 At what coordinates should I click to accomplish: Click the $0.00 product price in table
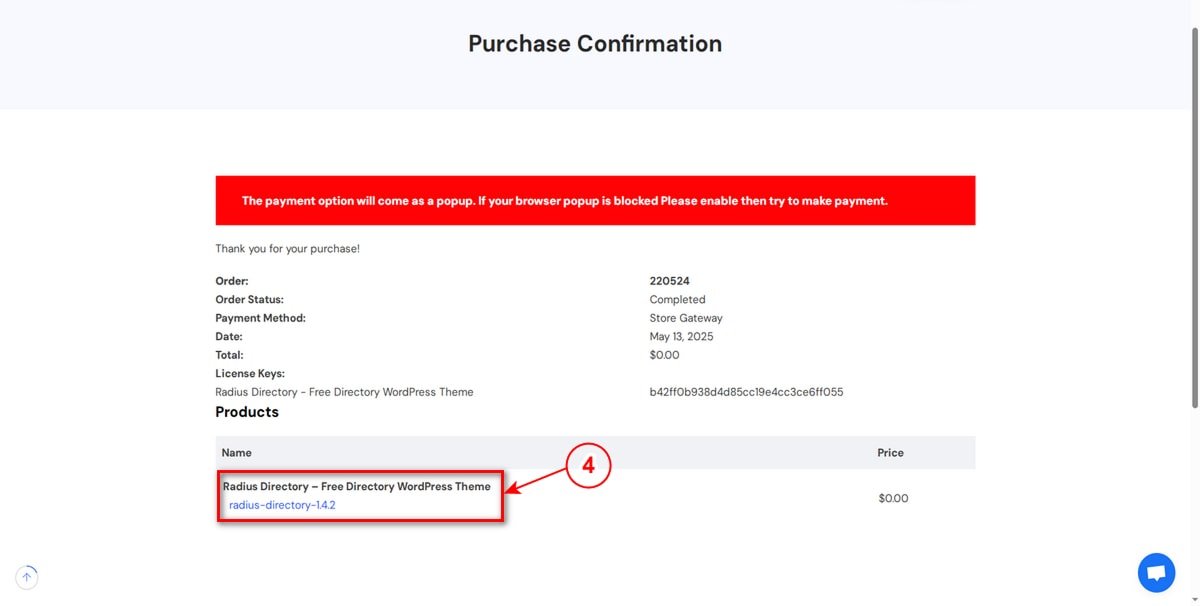pos(893,498)
